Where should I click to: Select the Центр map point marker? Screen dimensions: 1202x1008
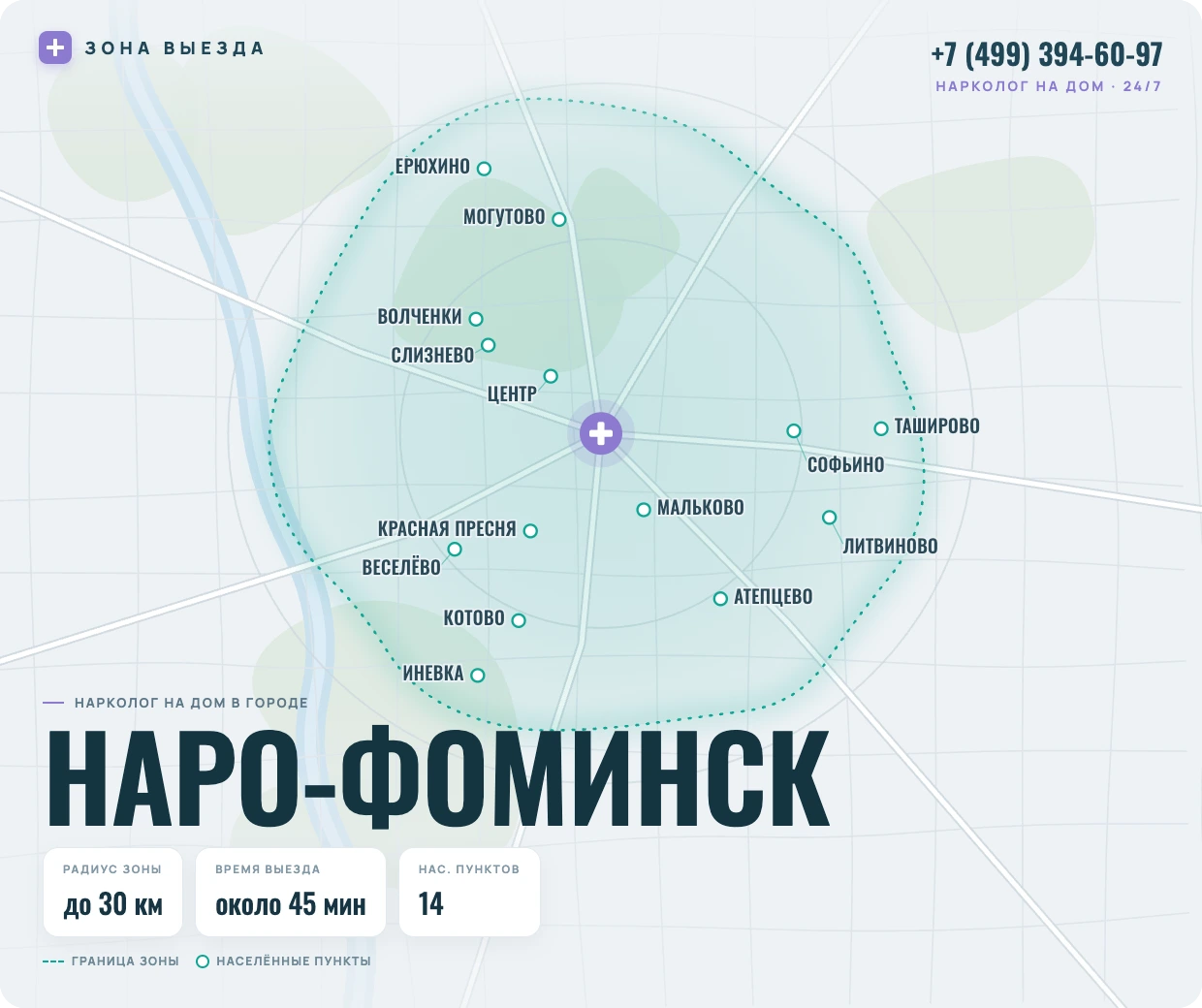(551, 376)
